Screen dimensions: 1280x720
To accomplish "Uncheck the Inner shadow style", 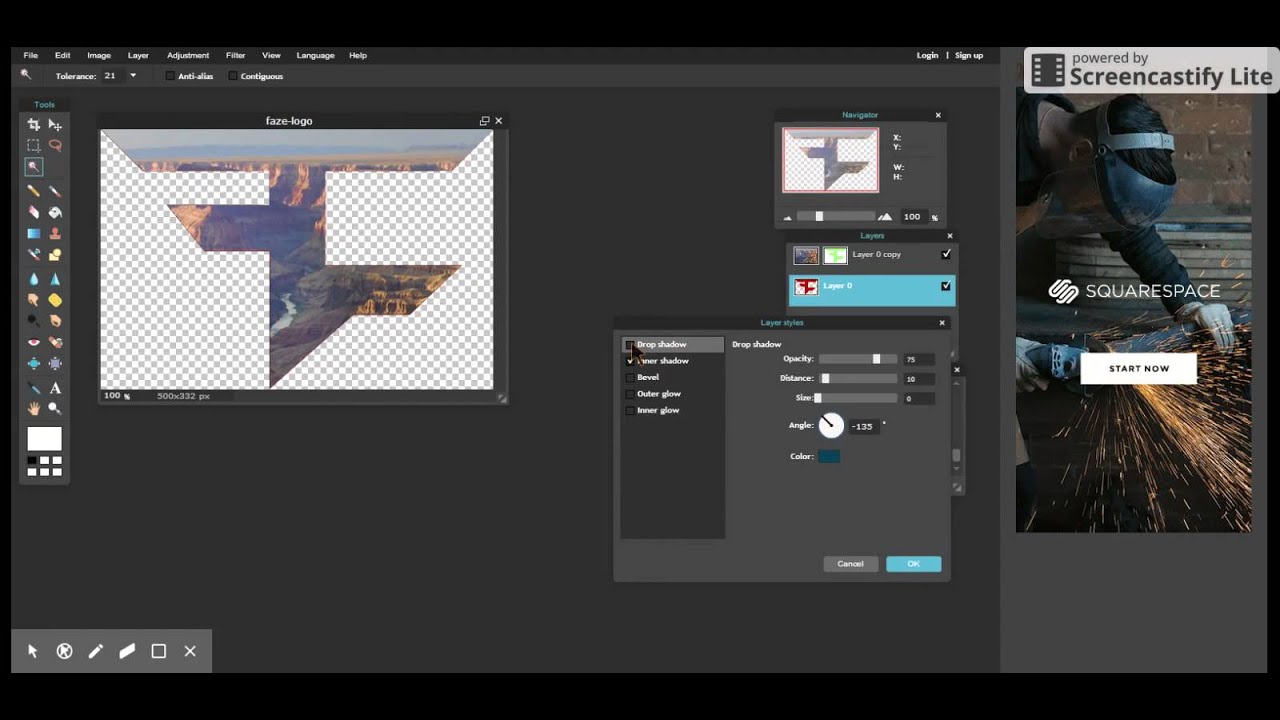I will pyautogui.click(x=630, y=361).
